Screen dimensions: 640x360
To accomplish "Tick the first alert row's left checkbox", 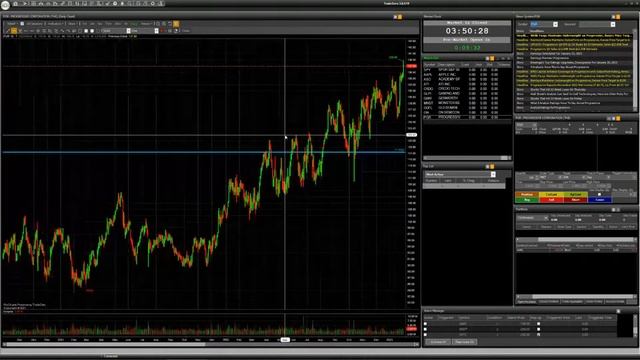I will (x=425, y=324).
